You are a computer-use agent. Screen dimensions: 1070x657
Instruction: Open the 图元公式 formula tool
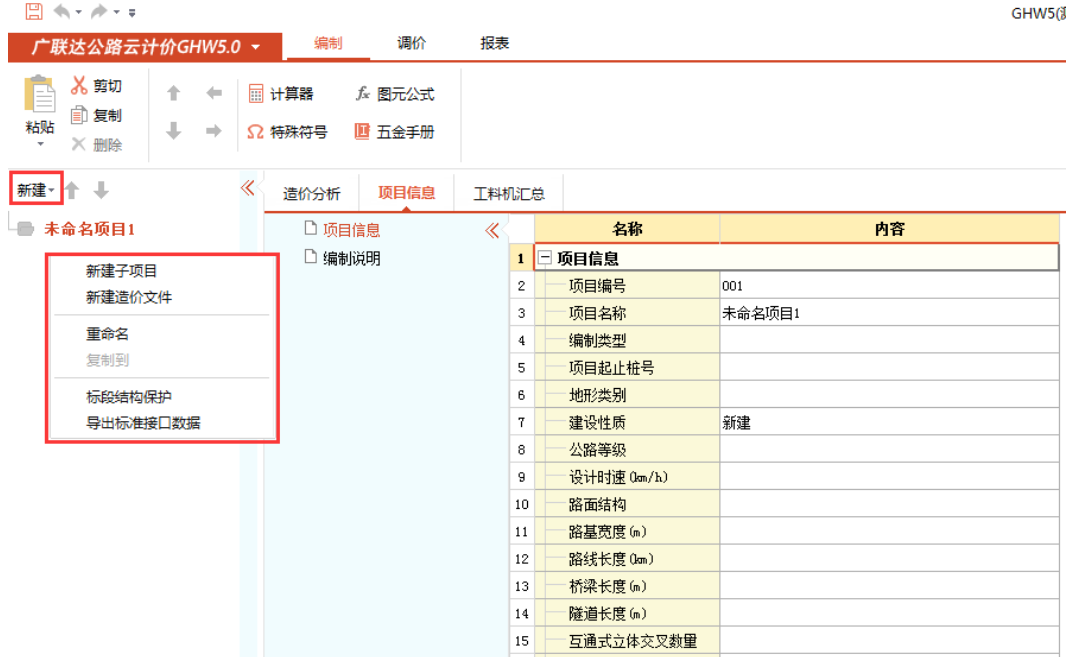[395, 94]
